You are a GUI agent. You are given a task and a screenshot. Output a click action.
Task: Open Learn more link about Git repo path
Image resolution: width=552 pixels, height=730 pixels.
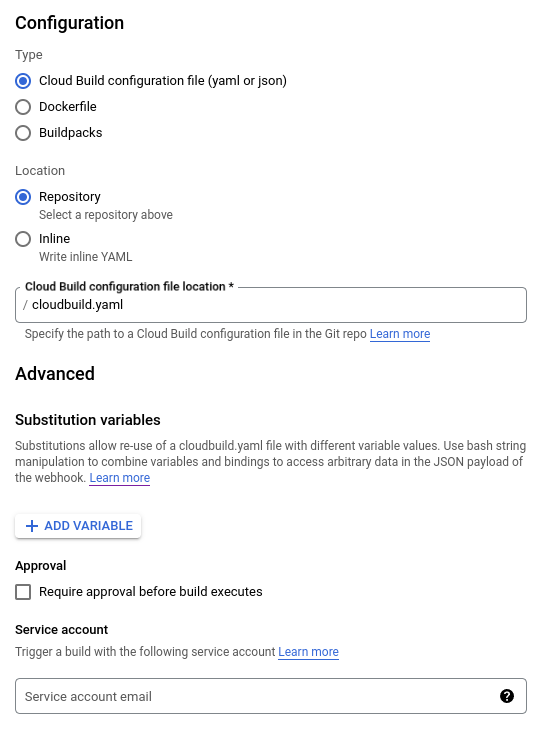400,334
